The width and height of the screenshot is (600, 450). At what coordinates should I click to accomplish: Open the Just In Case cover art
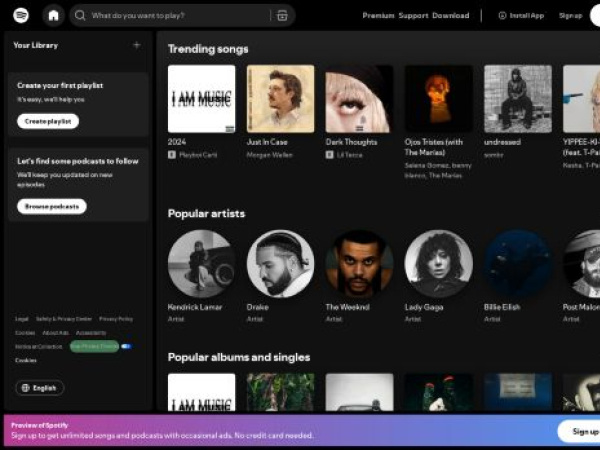(280, 99)
